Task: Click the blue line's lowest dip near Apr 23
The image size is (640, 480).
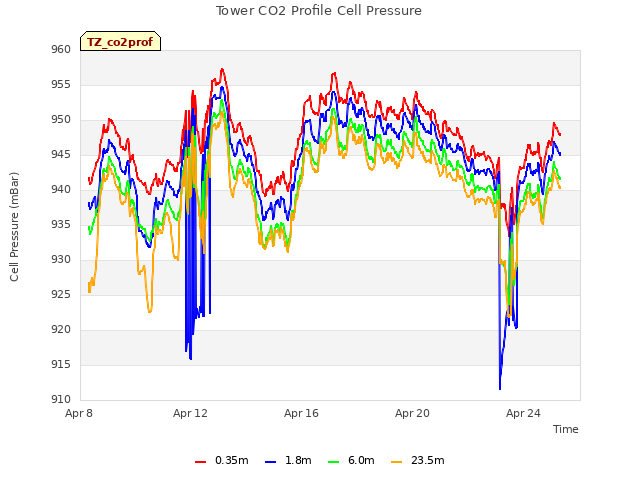Action: point(500,389)
